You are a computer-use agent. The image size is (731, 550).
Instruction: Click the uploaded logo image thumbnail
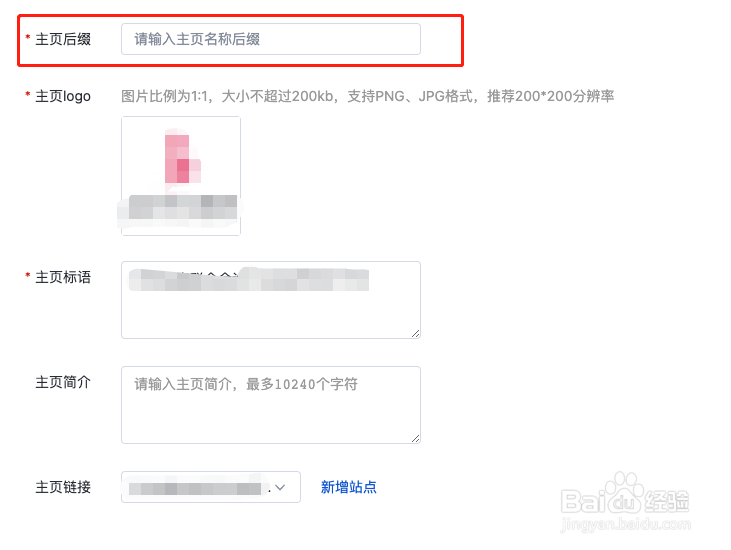coord(181,176)
